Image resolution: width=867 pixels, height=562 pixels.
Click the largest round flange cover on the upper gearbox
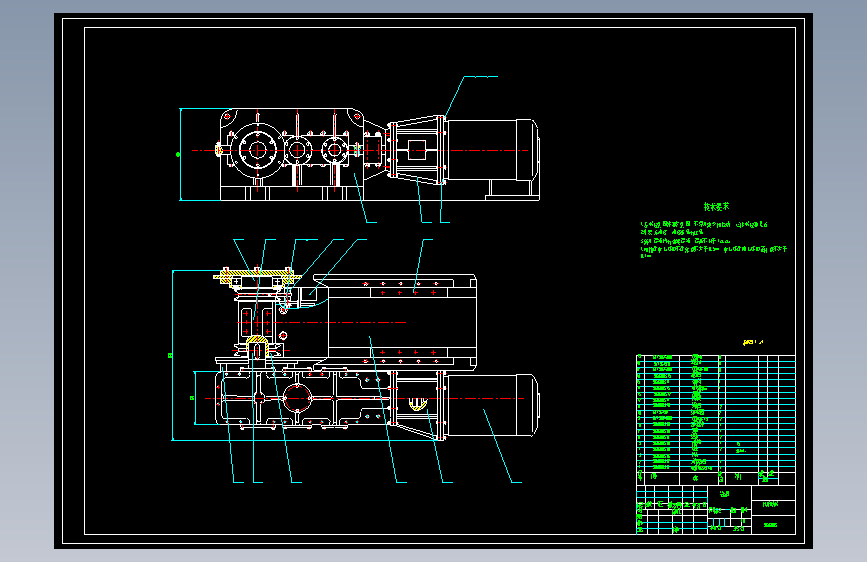(x=257, y=150)
